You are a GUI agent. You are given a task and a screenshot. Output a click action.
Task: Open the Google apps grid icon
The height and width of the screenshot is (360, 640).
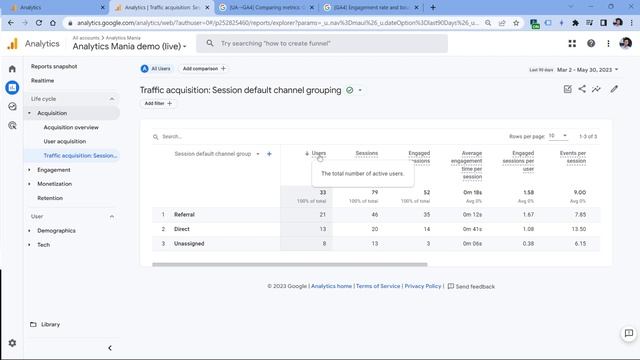572,43
